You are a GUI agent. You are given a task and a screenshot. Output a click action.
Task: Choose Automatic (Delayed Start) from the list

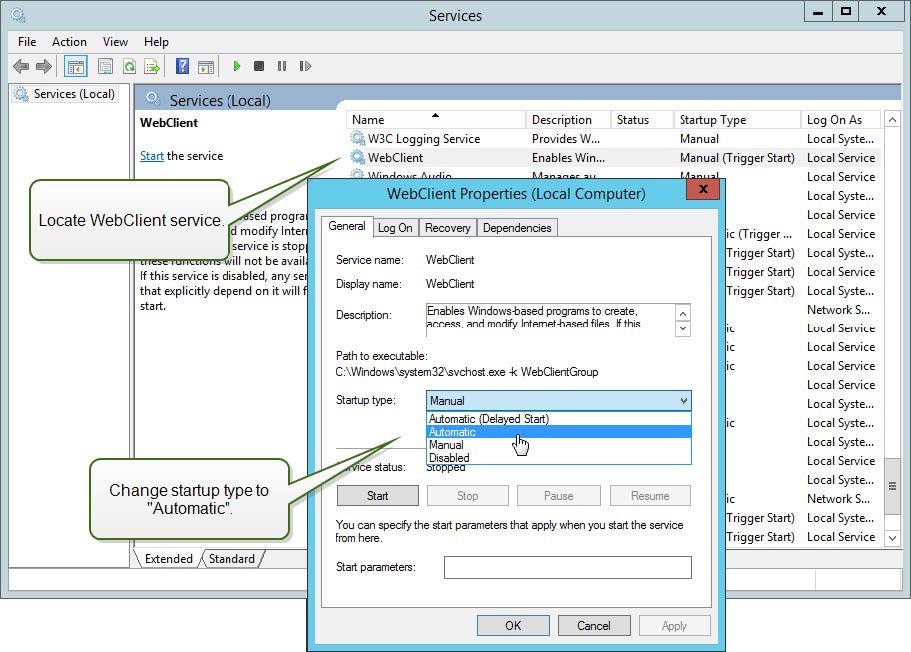point(488,419)
